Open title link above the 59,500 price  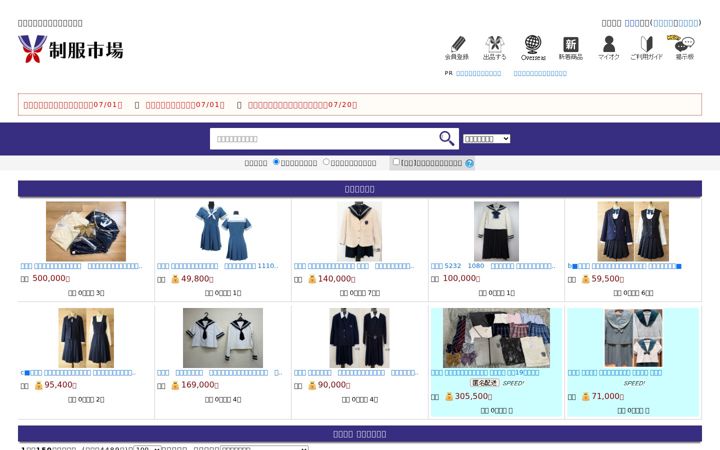click(x=624, y=266)
